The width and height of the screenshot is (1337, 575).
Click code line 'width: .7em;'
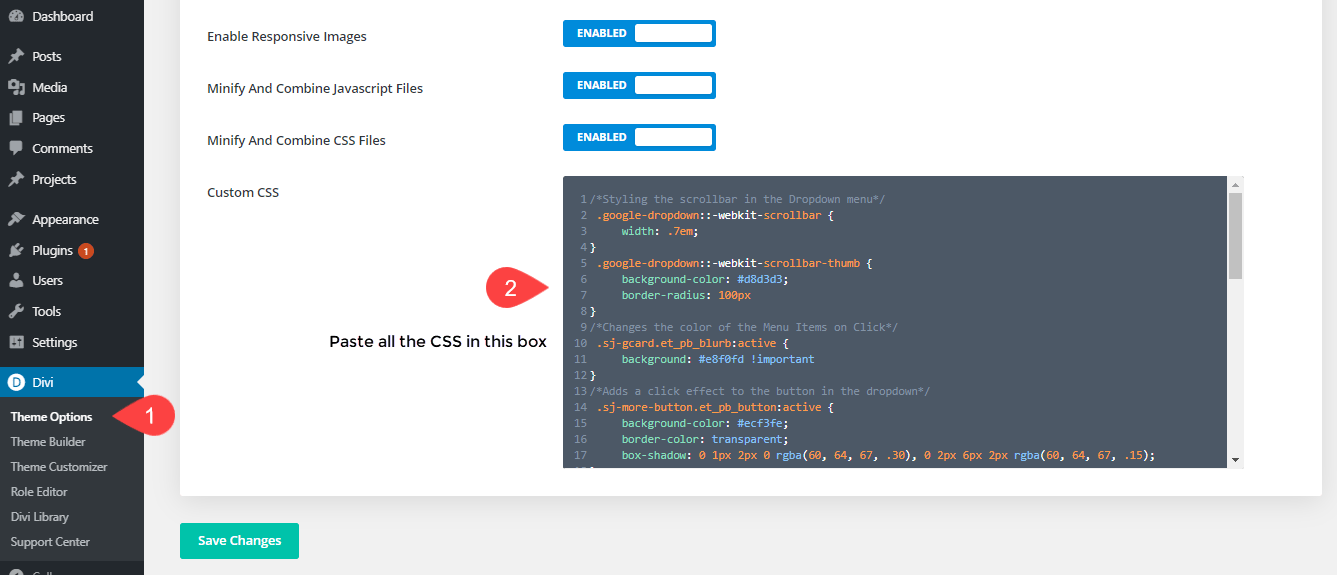pos(660,231)
